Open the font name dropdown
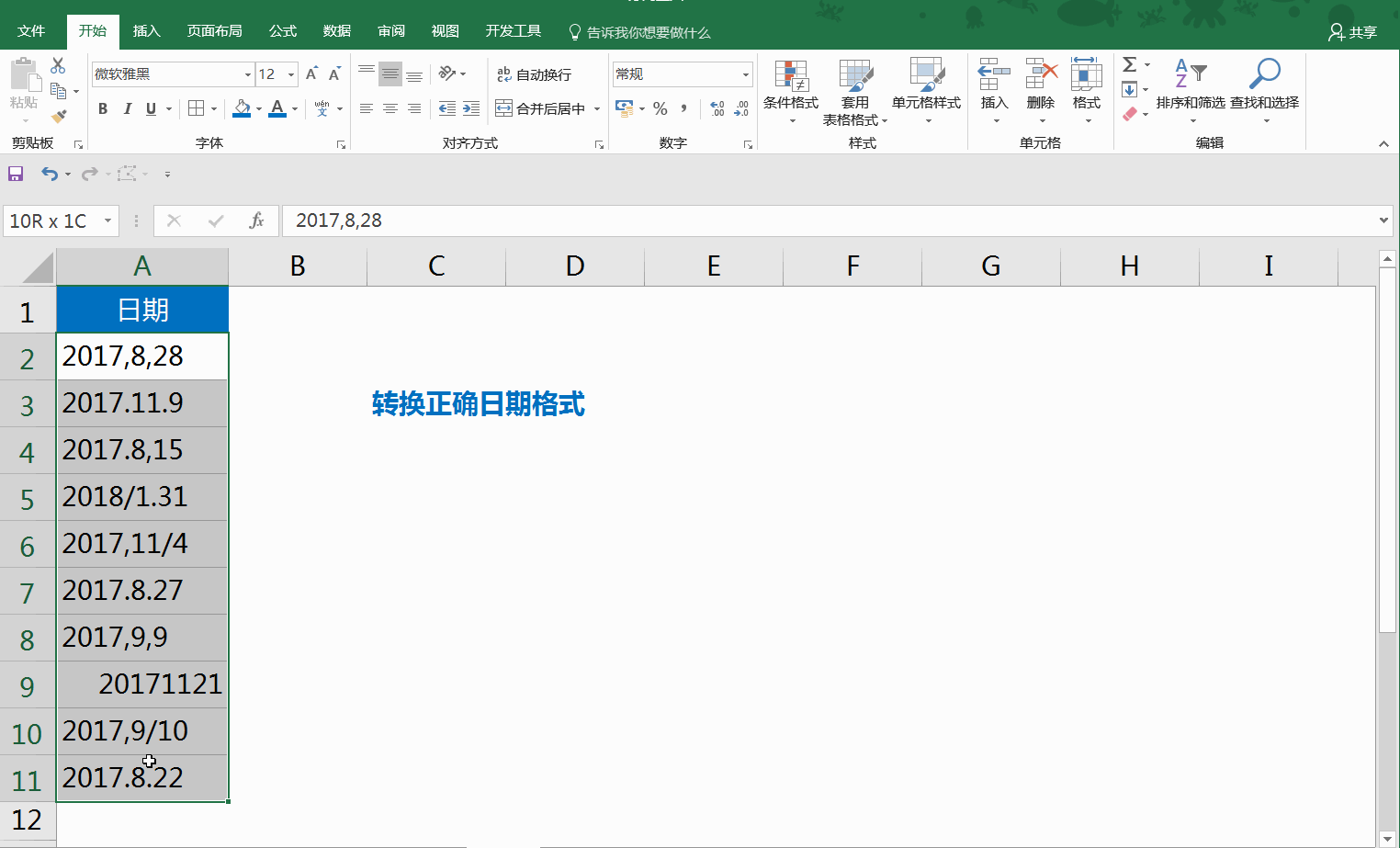This screenshot has height=848, width=1400. point(246,73)
